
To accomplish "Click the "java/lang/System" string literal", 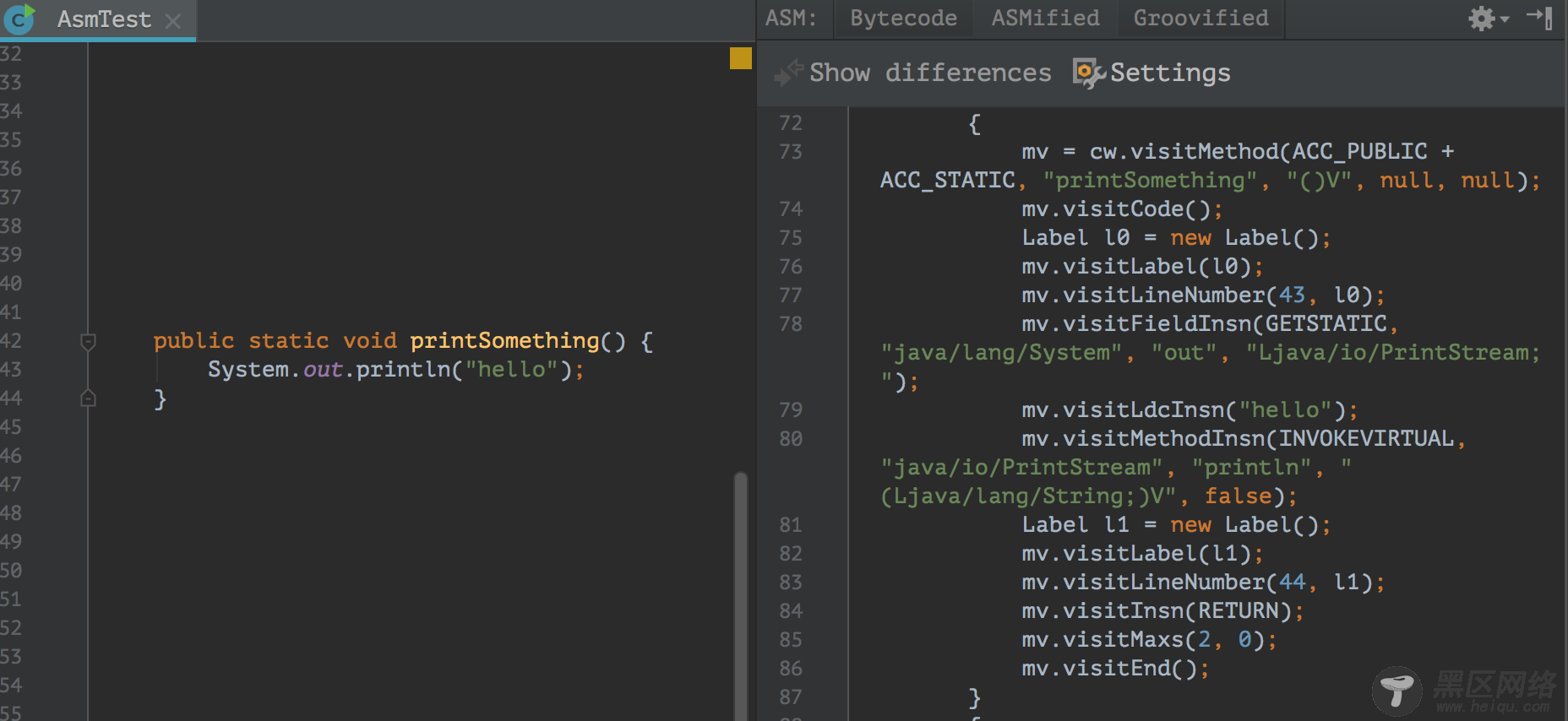I will coord(1001,353).
